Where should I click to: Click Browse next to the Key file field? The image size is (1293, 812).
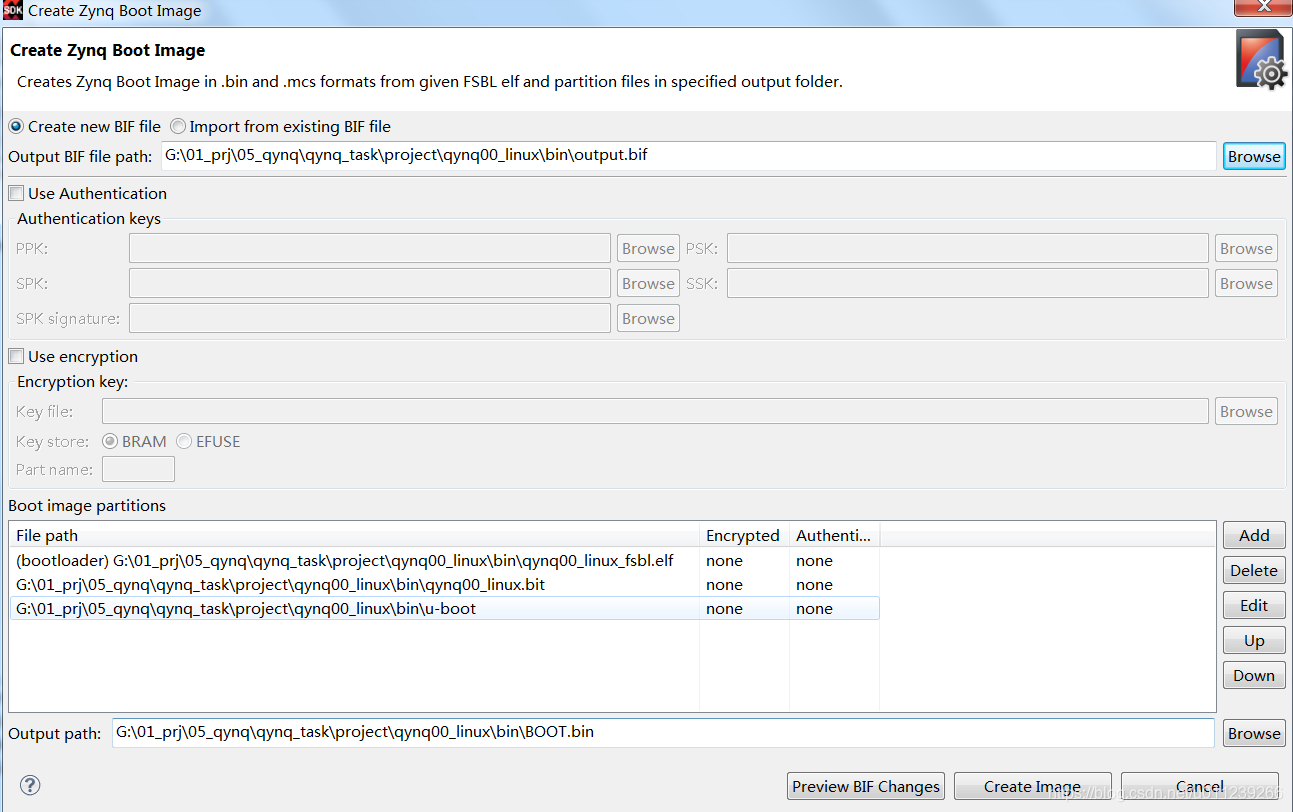coord(1246,411)
